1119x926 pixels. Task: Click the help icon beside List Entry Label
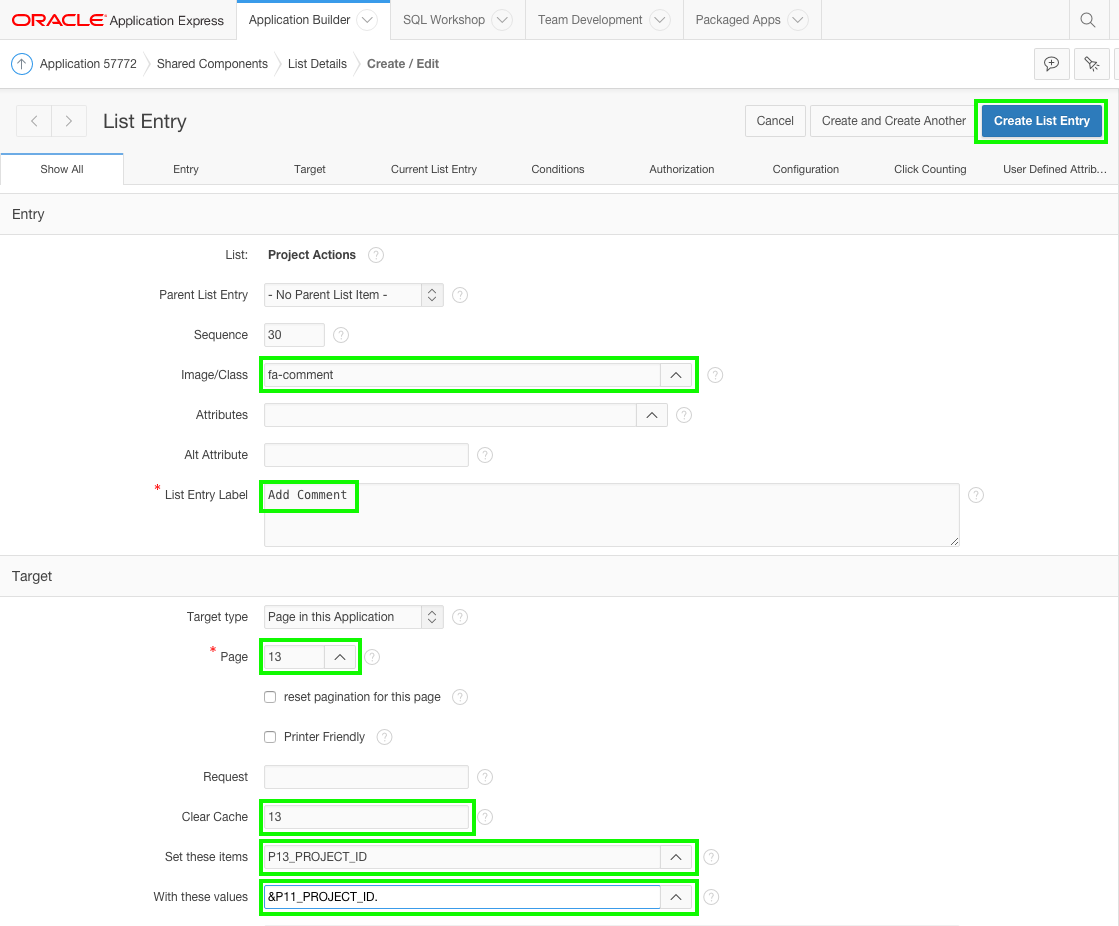[x=975, y=494]
